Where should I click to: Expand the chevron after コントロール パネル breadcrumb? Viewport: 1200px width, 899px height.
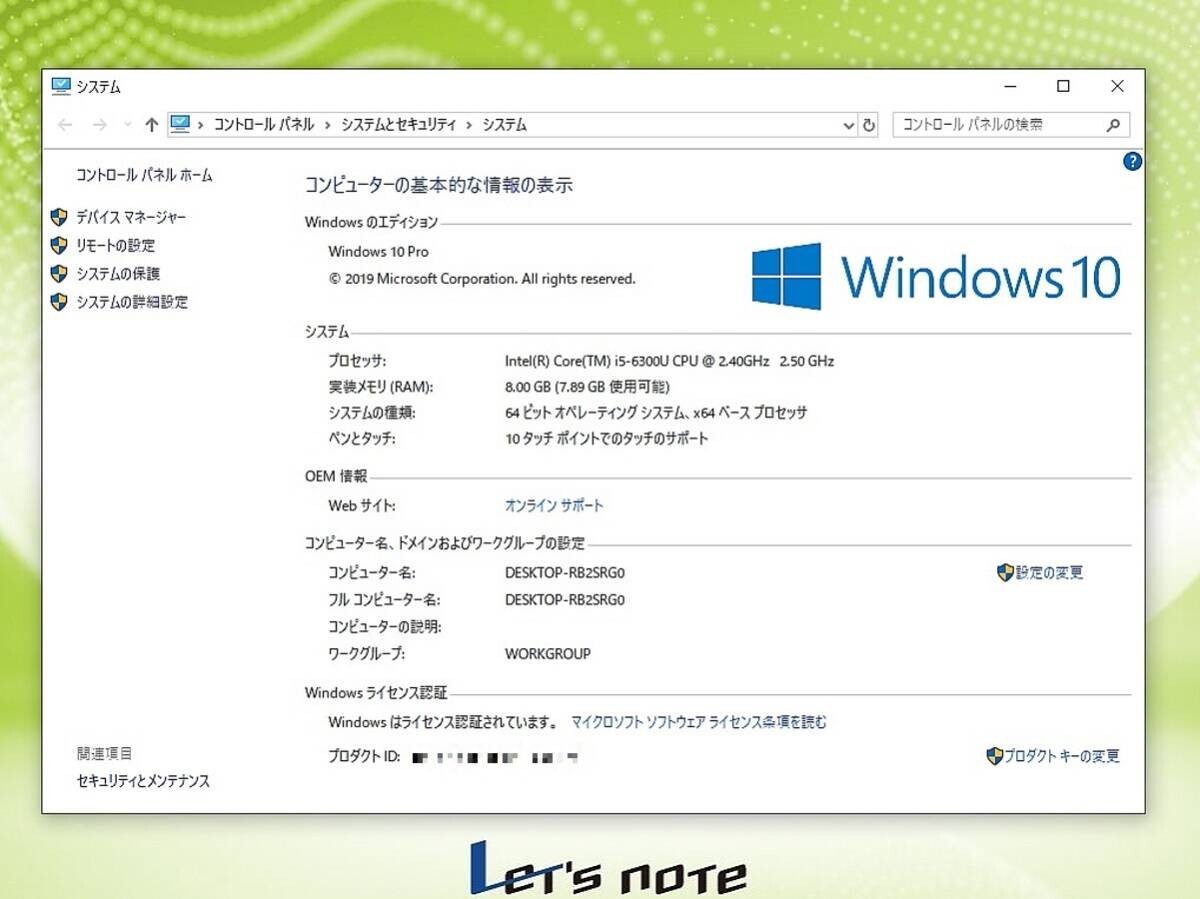(328, 125)
